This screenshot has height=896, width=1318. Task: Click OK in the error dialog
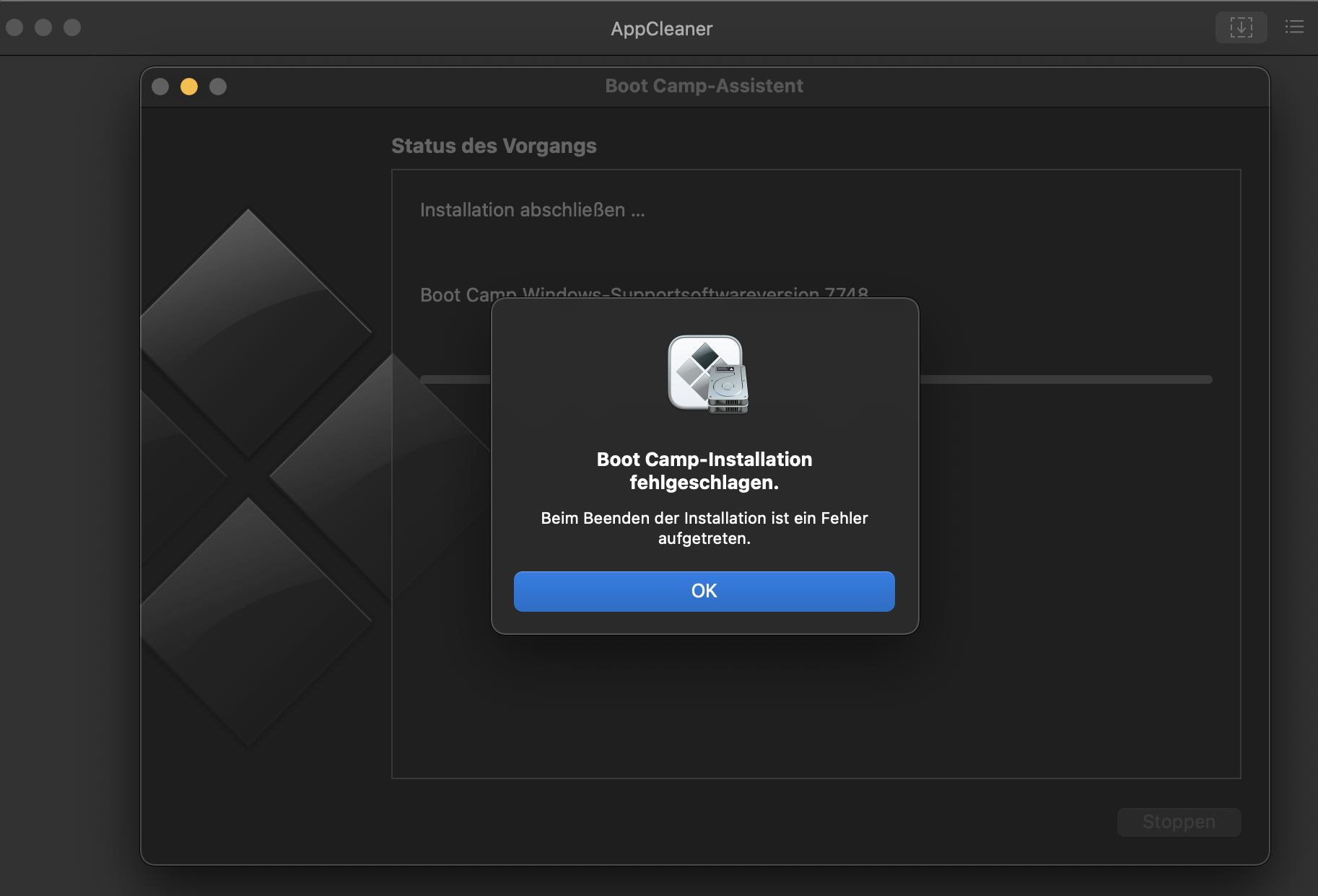pyautogui.click(x=704, y=591)
